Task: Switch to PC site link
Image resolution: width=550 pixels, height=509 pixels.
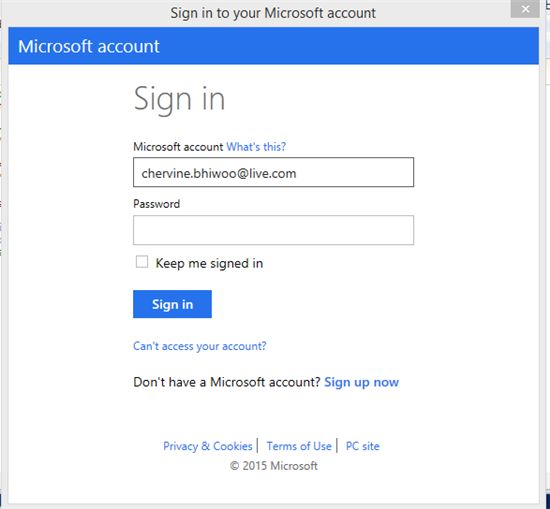Action: coord(362,446)
